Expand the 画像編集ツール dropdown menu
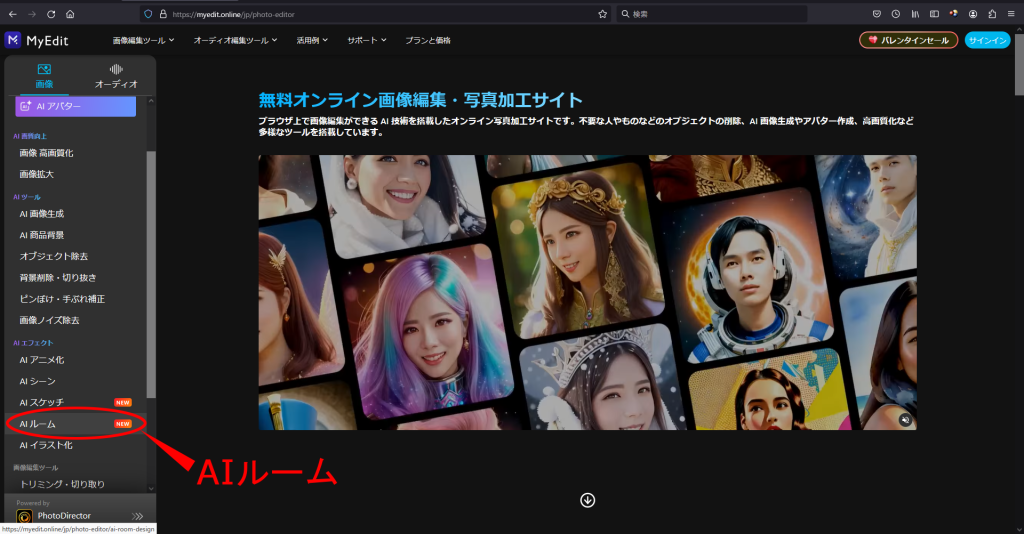1024x534 pixels. (143, 40)
